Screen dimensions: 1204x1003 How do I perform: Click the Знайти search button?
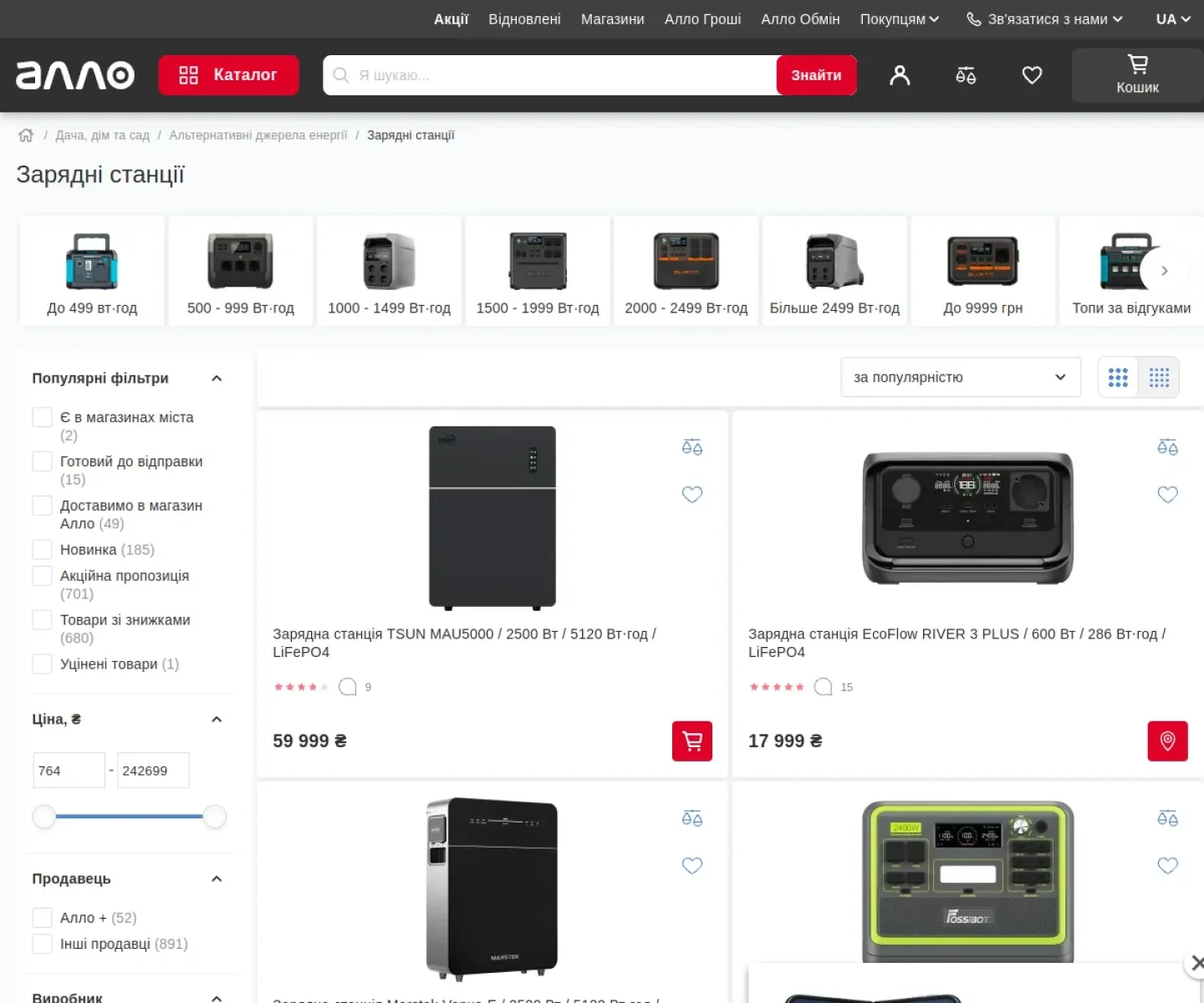[x=816, y=75]
